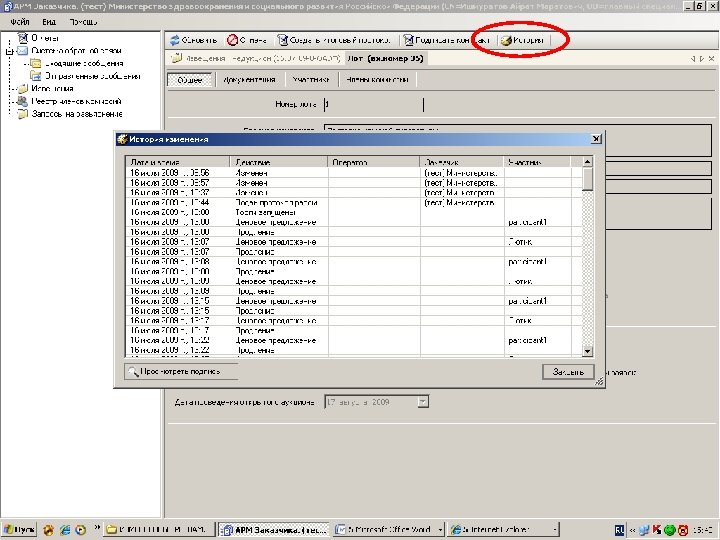Screen dimensions: 720x540
Task: Switch to the Члены комиссии tab
Action: coord(377,80)
